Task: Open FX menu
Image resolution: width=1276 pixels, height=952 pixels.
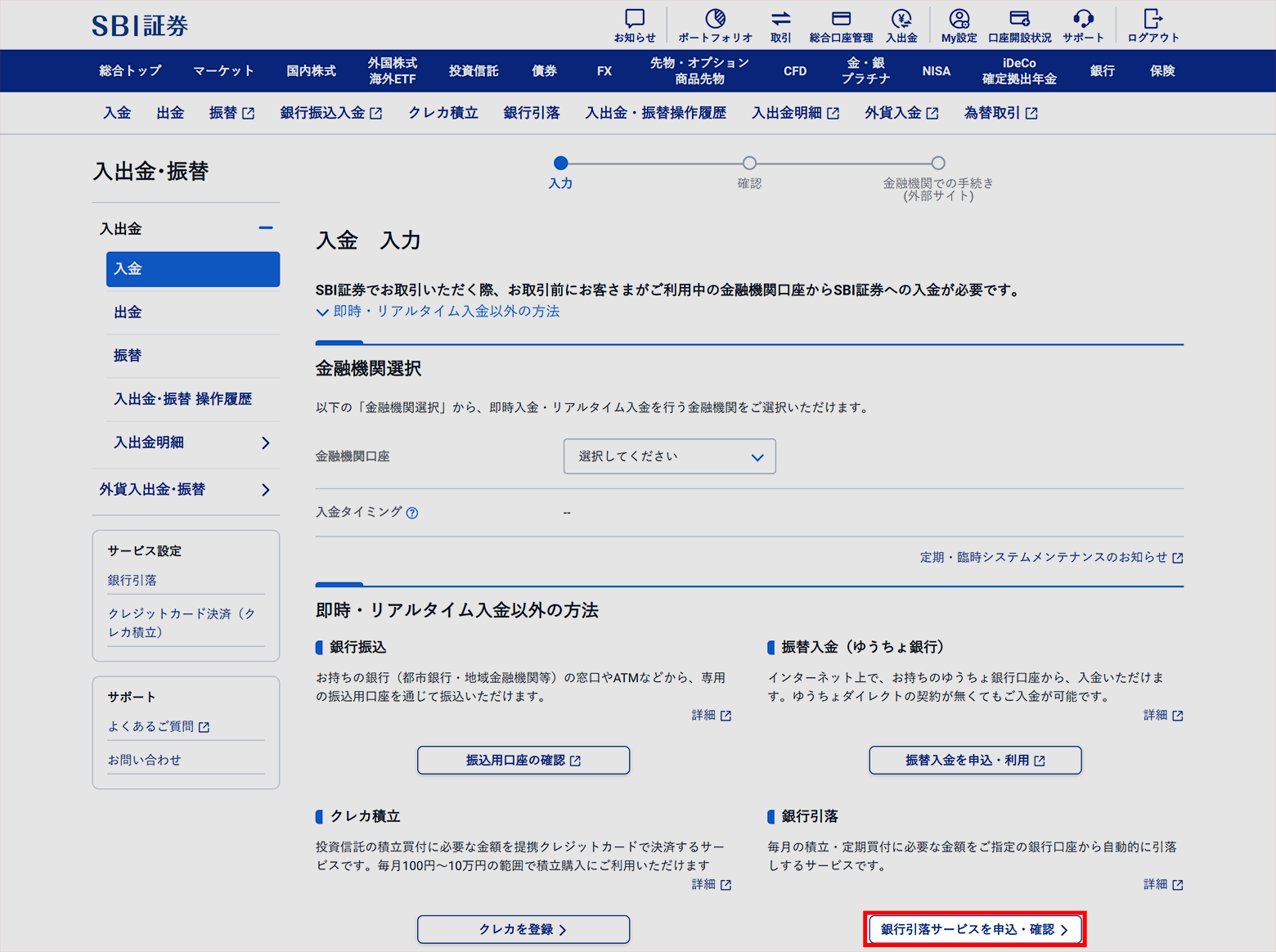Action: click(x=604, y=71)
